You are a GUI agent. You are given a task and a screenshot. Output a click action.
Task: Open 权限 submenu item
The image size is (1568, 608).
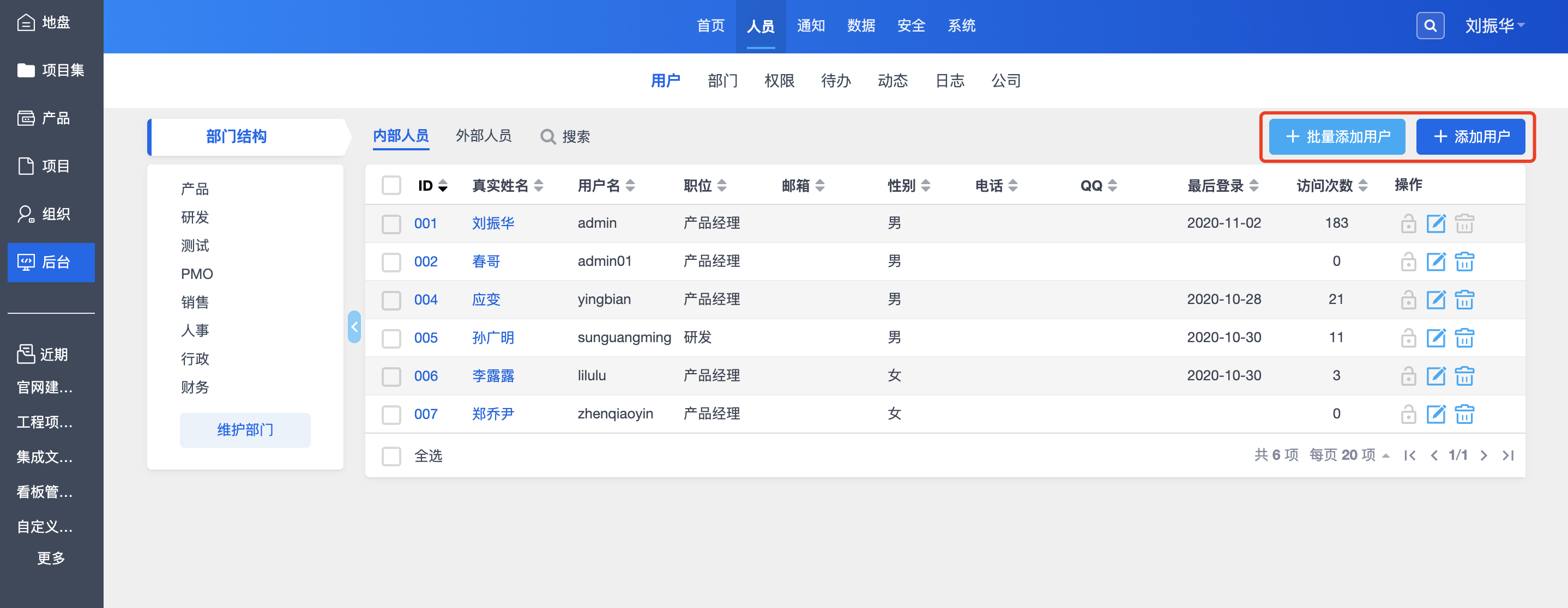click(779, 81)
